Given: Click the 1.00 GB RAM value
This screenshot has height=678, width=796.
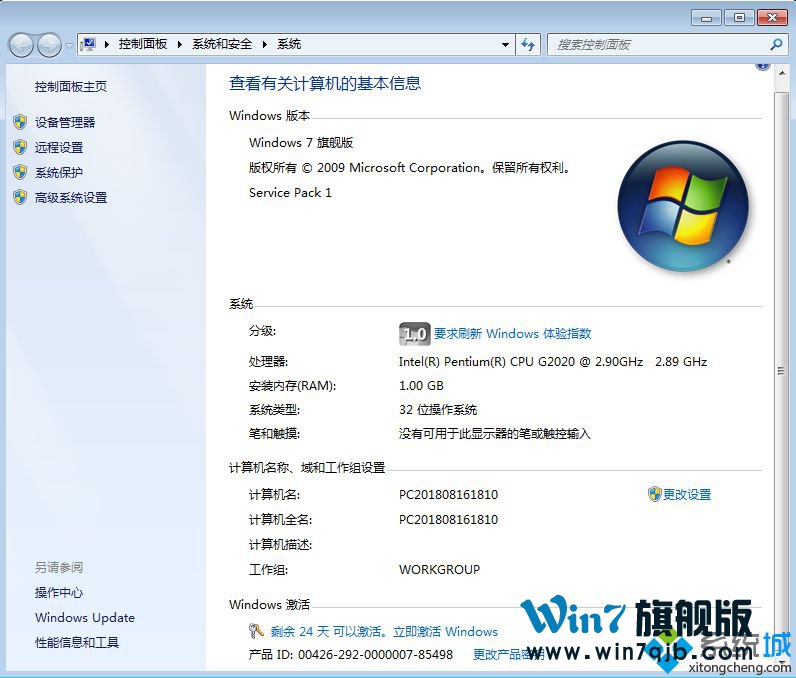Looking at the screenshot, I should pyautogui.click(x=421, y=386).
